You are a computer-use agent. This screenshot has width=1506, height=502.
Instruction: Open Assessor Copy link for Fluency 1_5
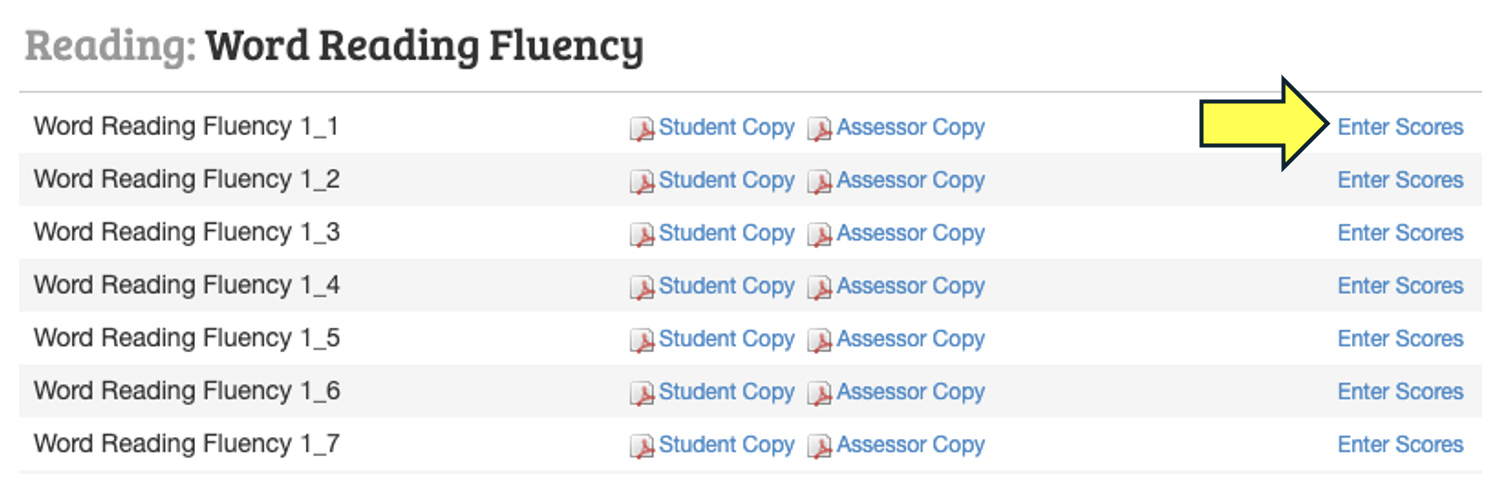coord(910,339)
